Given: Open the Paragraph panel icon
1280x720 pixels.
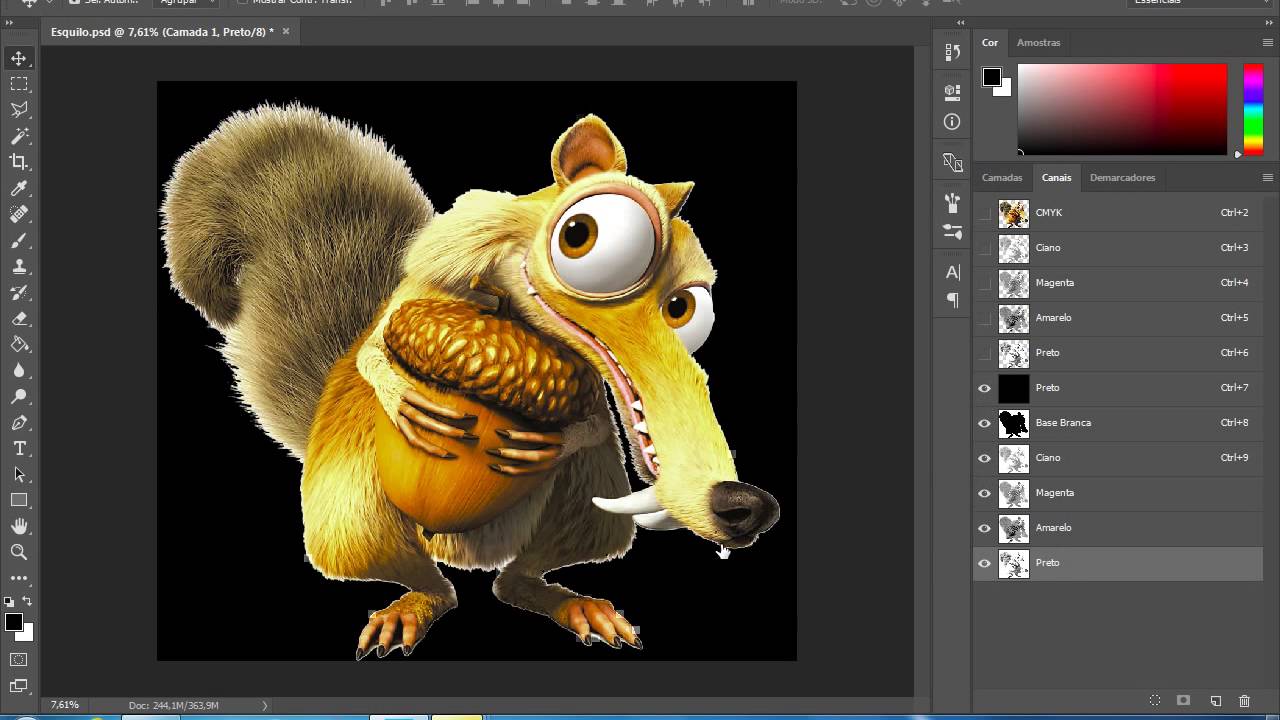Looking at the screenshot, I should (x=952, y=300).
